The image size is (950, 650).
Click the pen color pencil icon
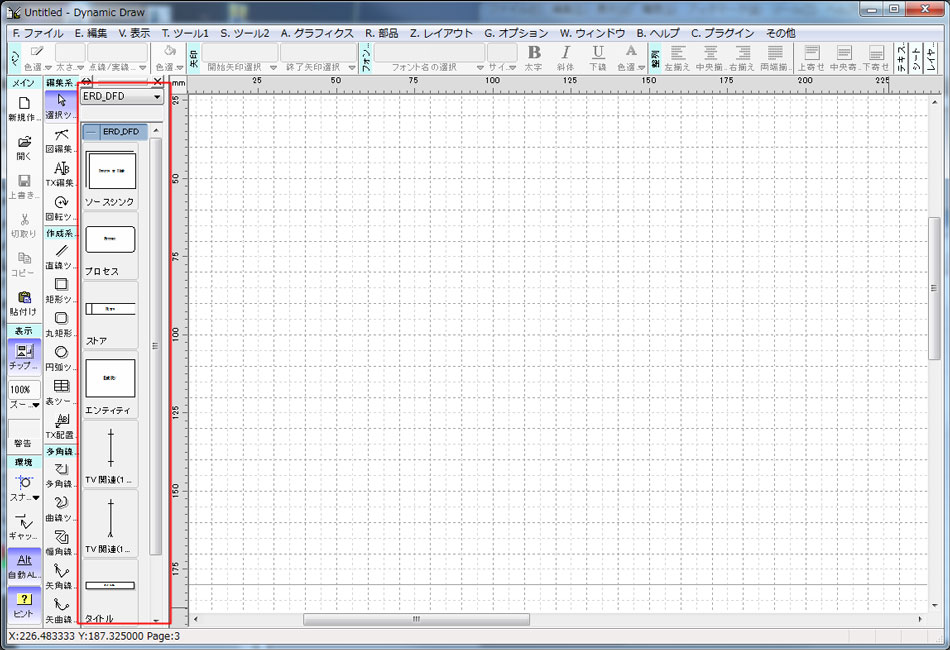pyautogui.click(x=37, y=51)
